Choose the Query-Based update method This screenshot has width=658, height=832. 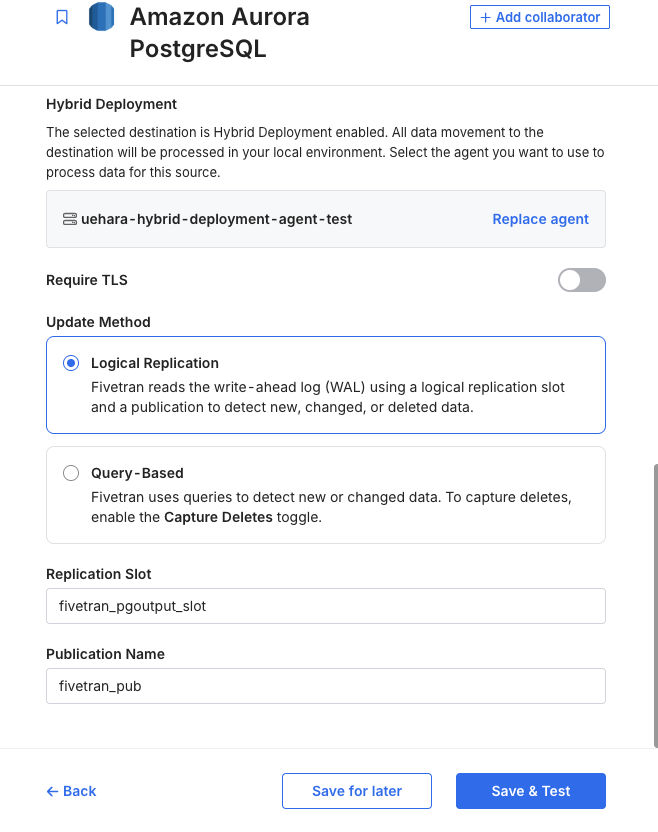71,473
